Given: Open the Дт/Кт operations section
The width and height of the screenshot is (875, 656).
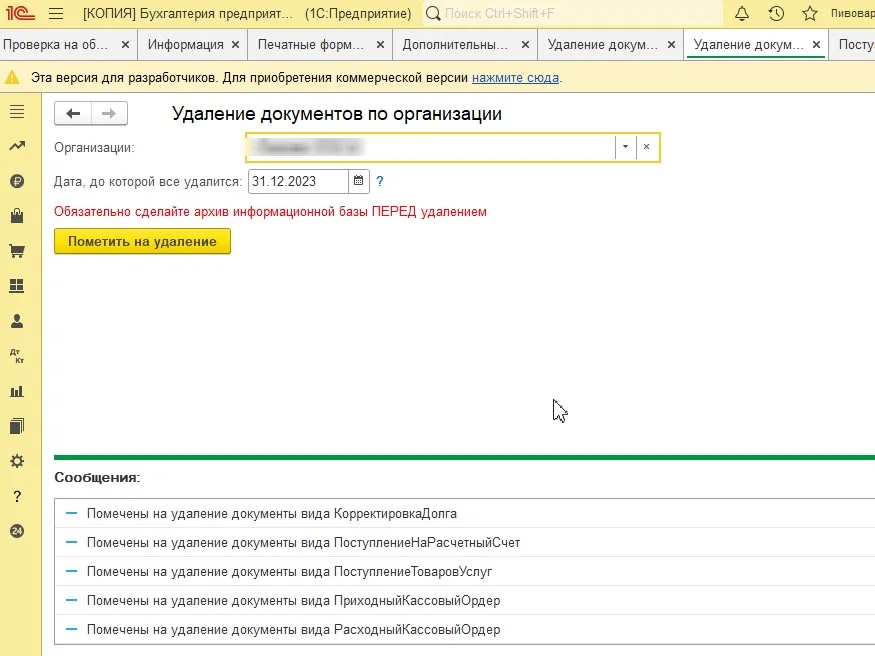Looking at the screenshot, I should [x=17, y=356].
